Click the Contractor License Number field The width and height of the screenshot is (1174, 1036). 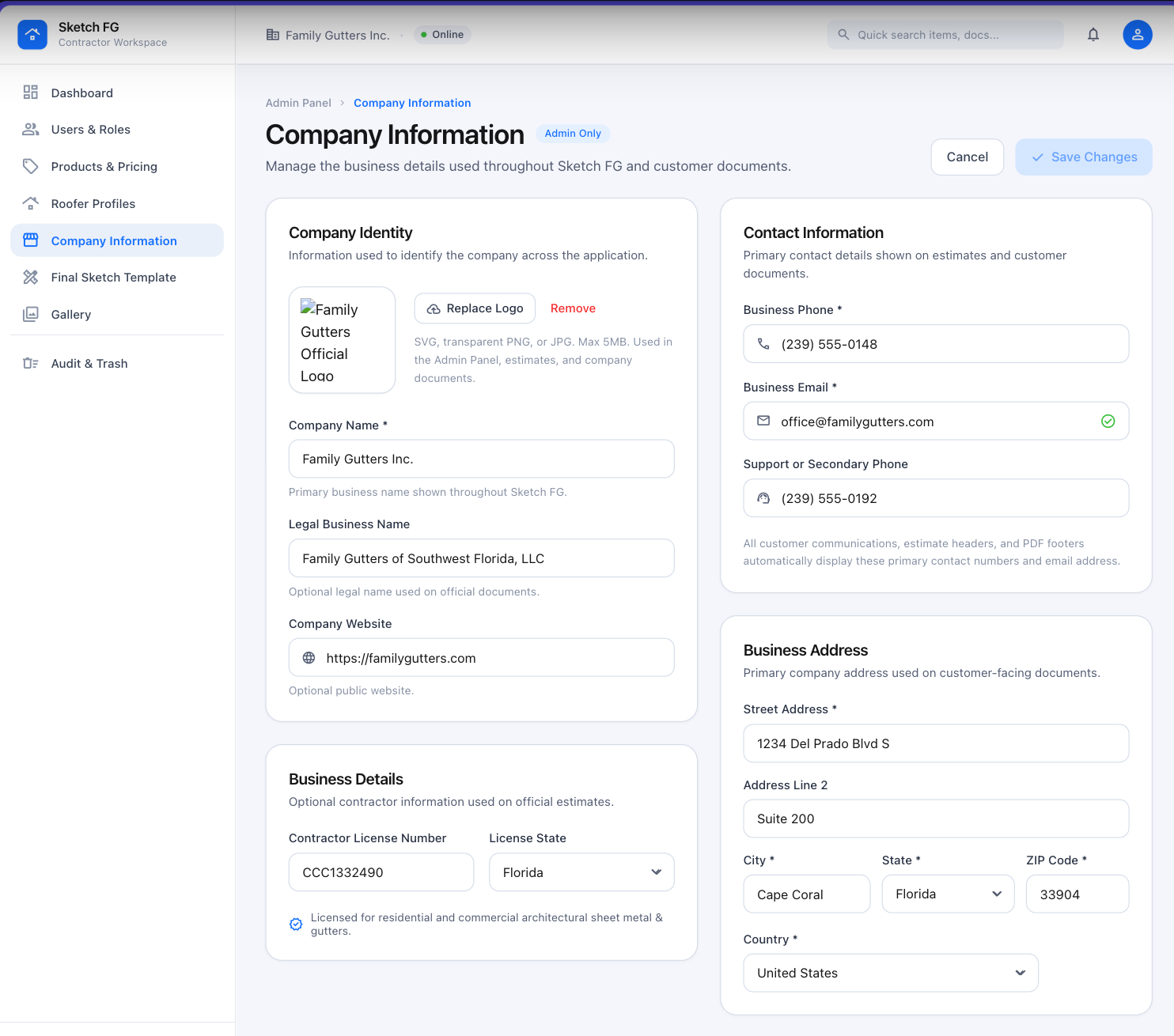(x=381, y=872)
